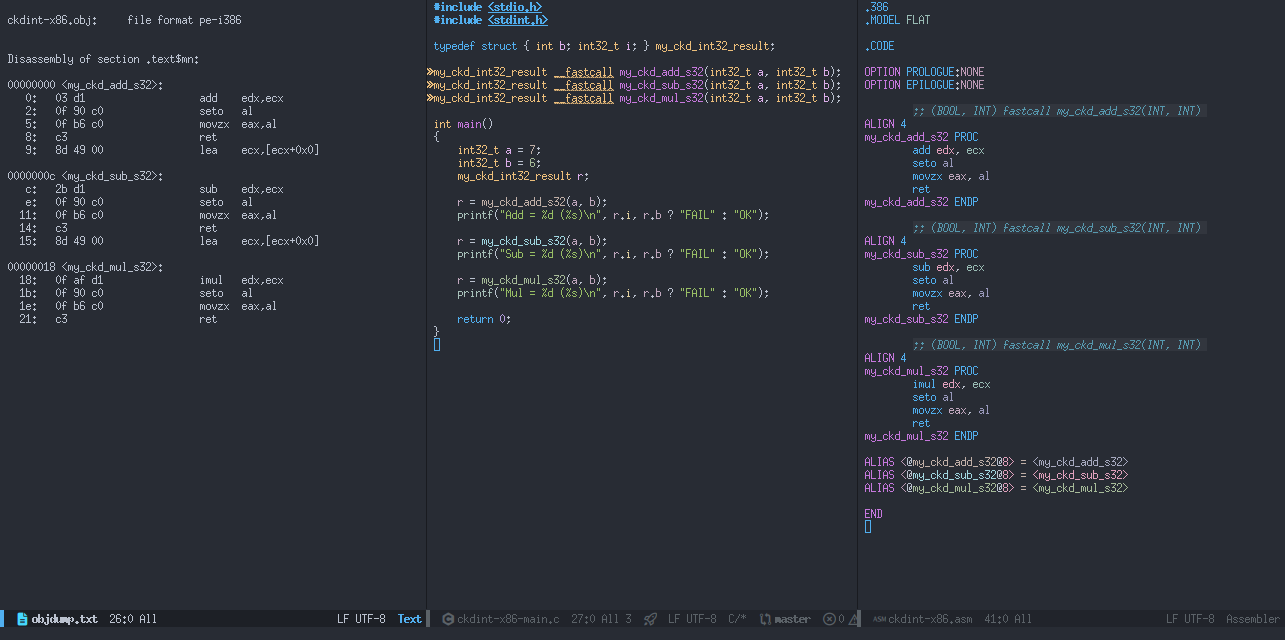The image size is (1285, 640).
Task: Click the 26:0 All position indicator
Action: pyautogui.click(x=133, y=619)
